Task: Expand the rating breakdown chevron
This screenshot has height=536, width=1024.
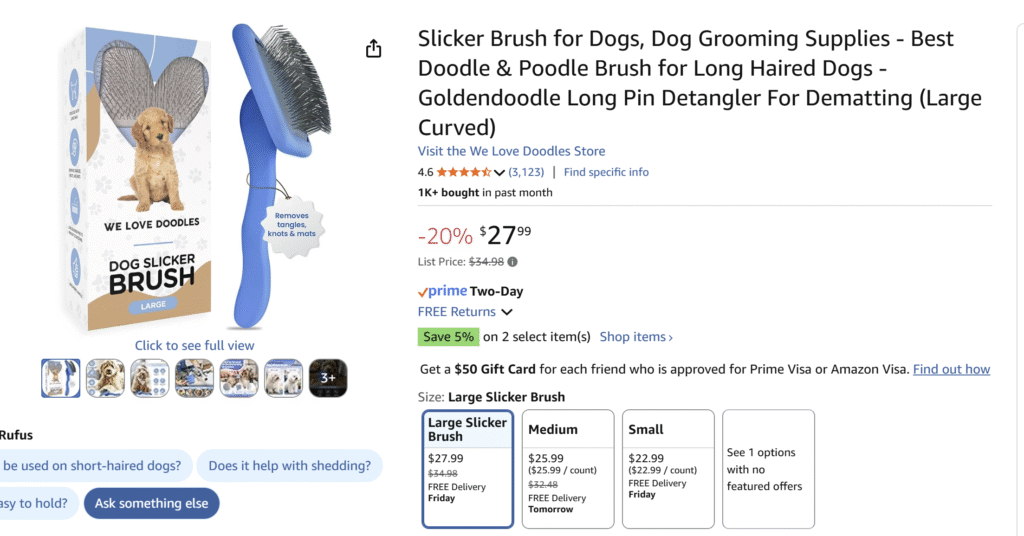Action: coord(500,173)
